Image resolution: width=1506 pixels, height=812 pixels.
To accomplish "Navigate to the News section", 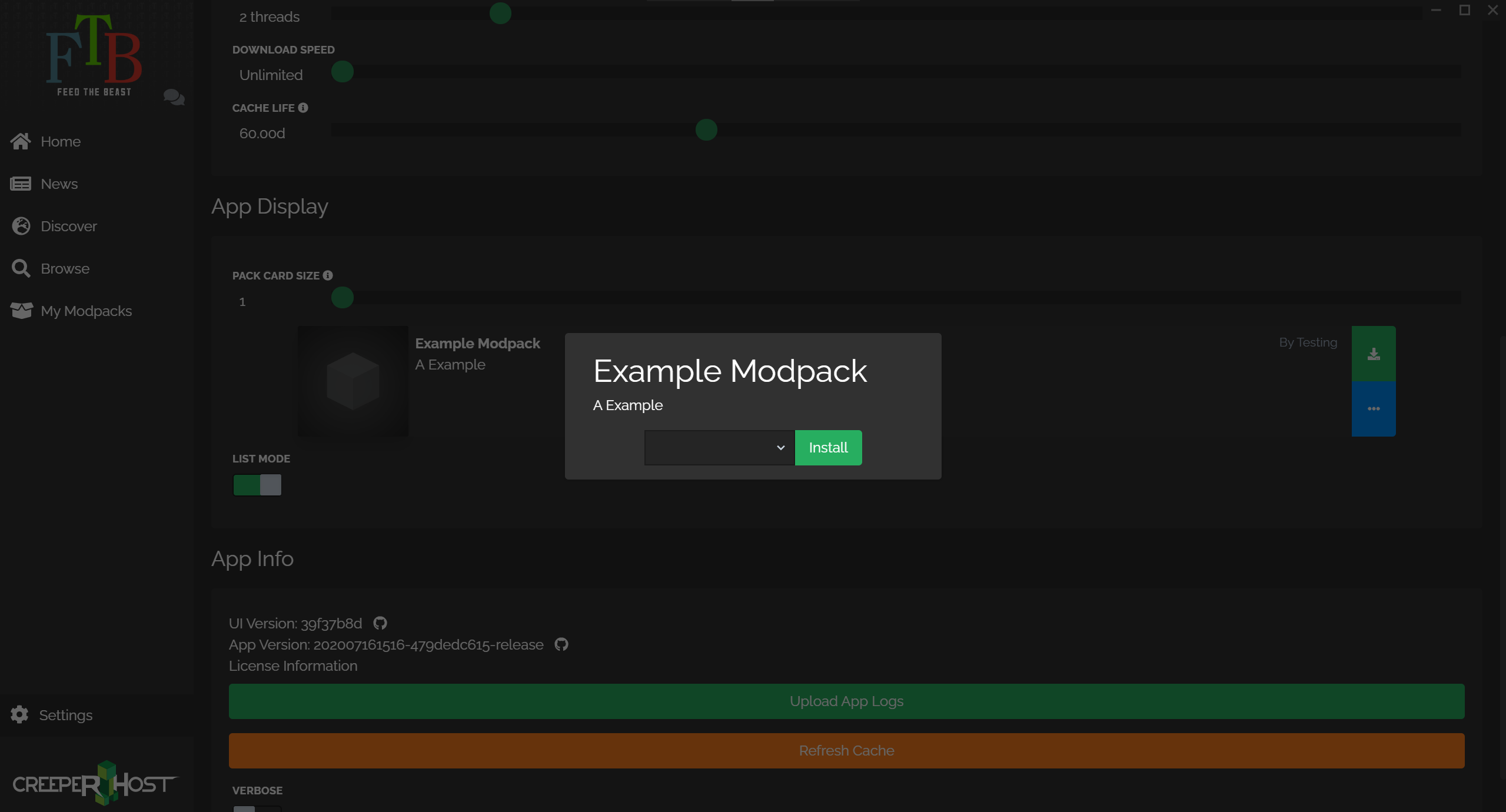I will pyautogui.click(x=59, y=184).
